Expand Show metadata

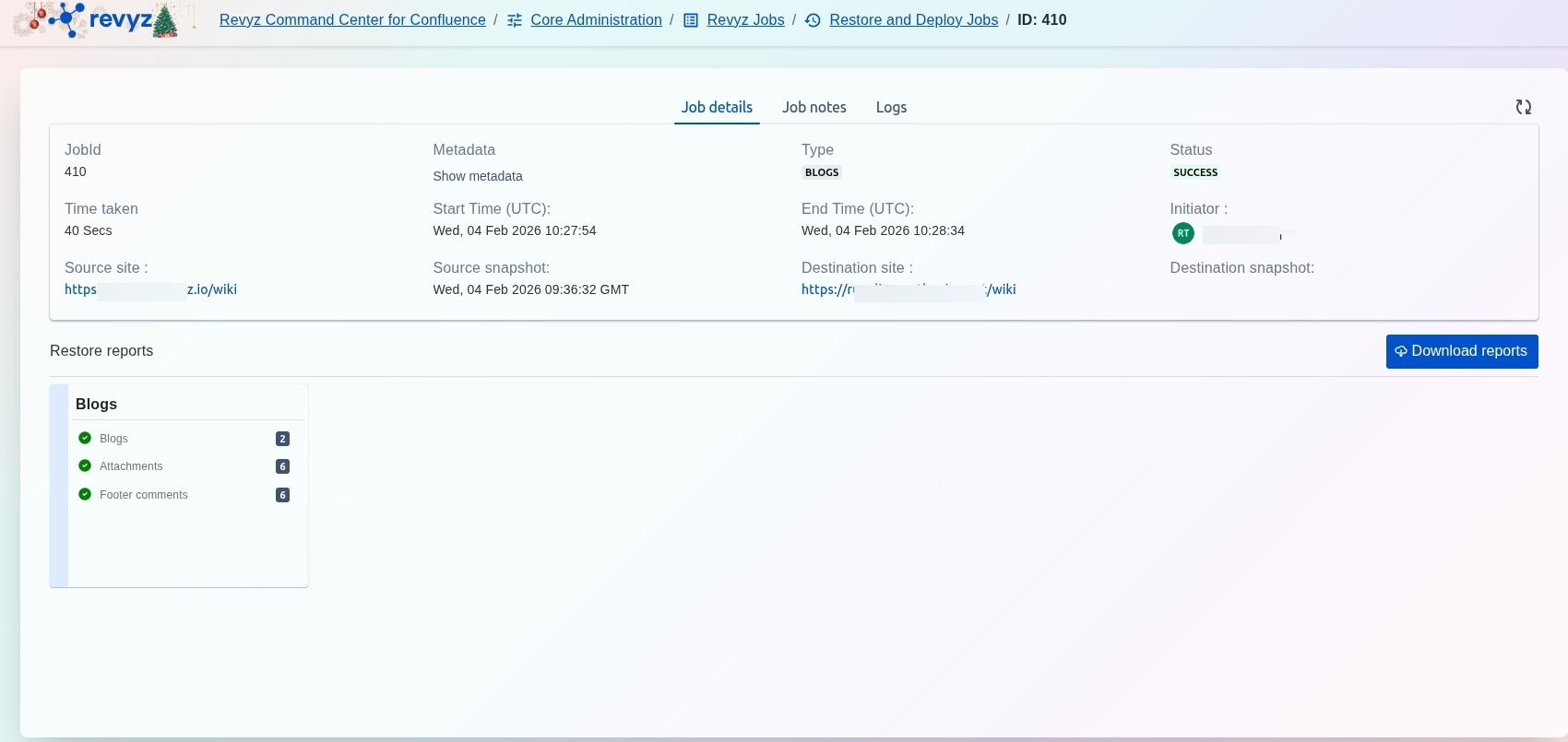[x=477, y=176]
